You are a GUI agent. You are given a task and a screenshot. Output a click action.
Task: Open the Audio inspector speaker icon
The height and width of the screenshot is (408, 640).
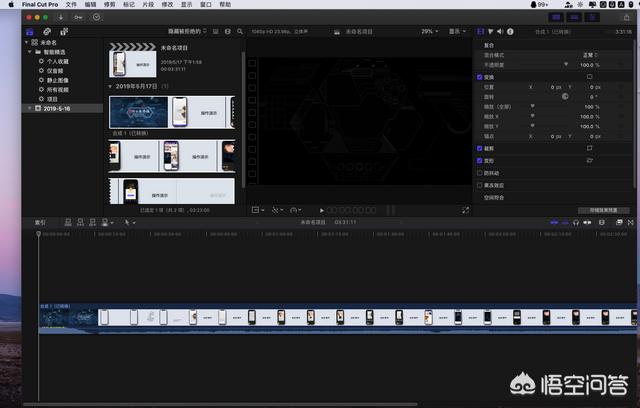click(500, 31)
